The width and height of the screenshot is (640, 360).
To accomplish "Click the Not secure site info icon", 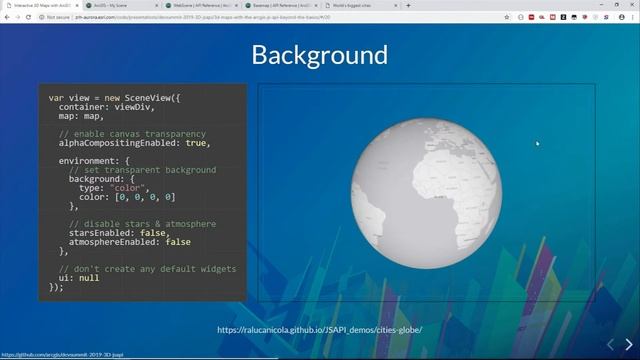I will click(x=42, y=17).
